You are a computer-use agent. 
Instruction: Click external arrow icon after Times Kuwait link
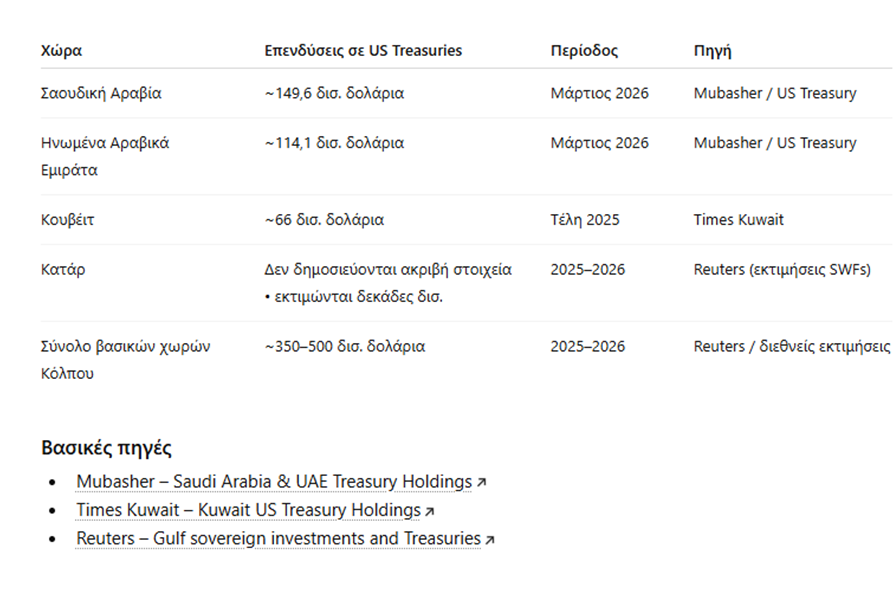[x=430, y=512]
